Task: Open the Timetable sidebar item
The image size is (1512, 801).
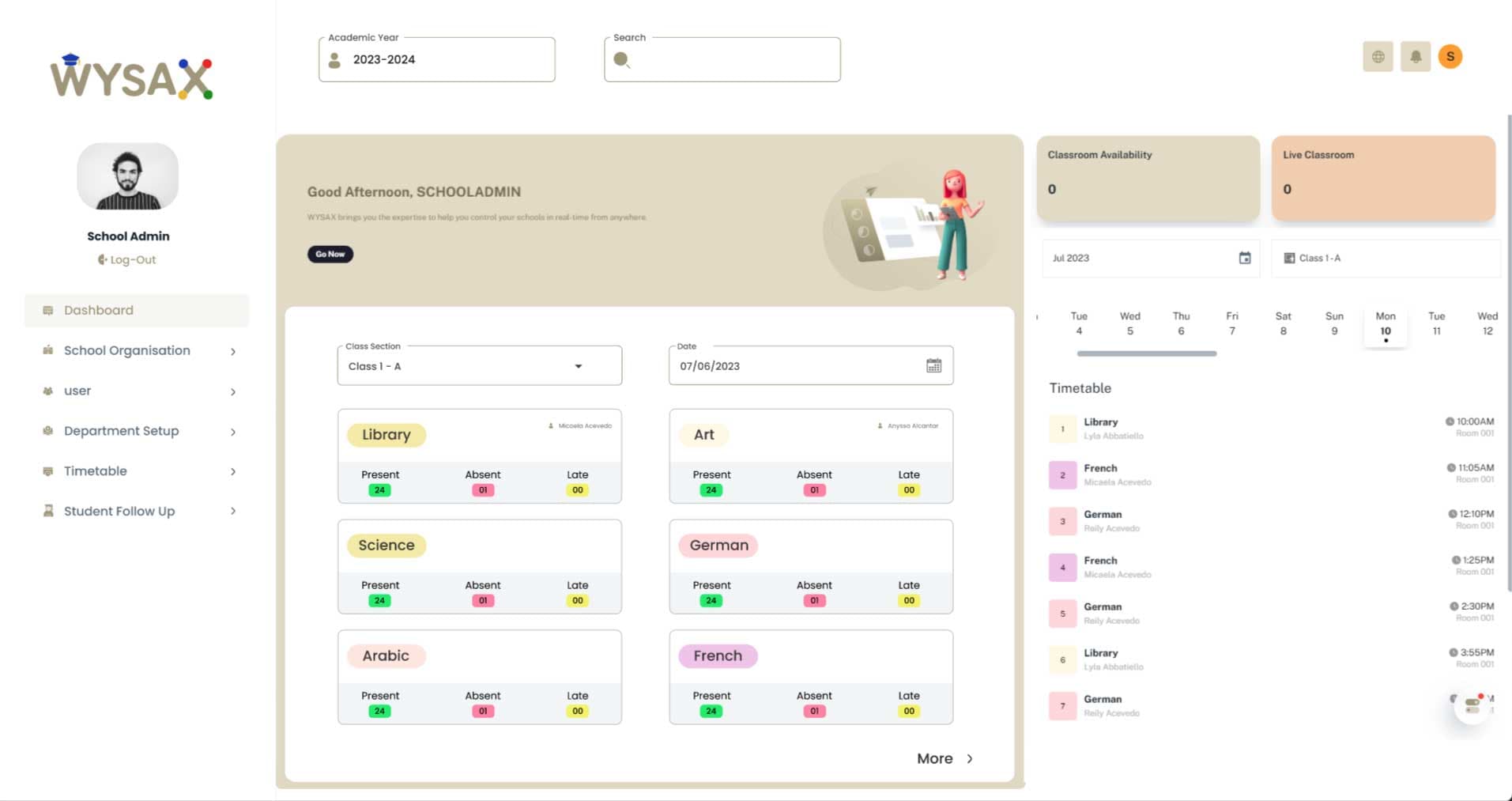Action: (96, 471)
